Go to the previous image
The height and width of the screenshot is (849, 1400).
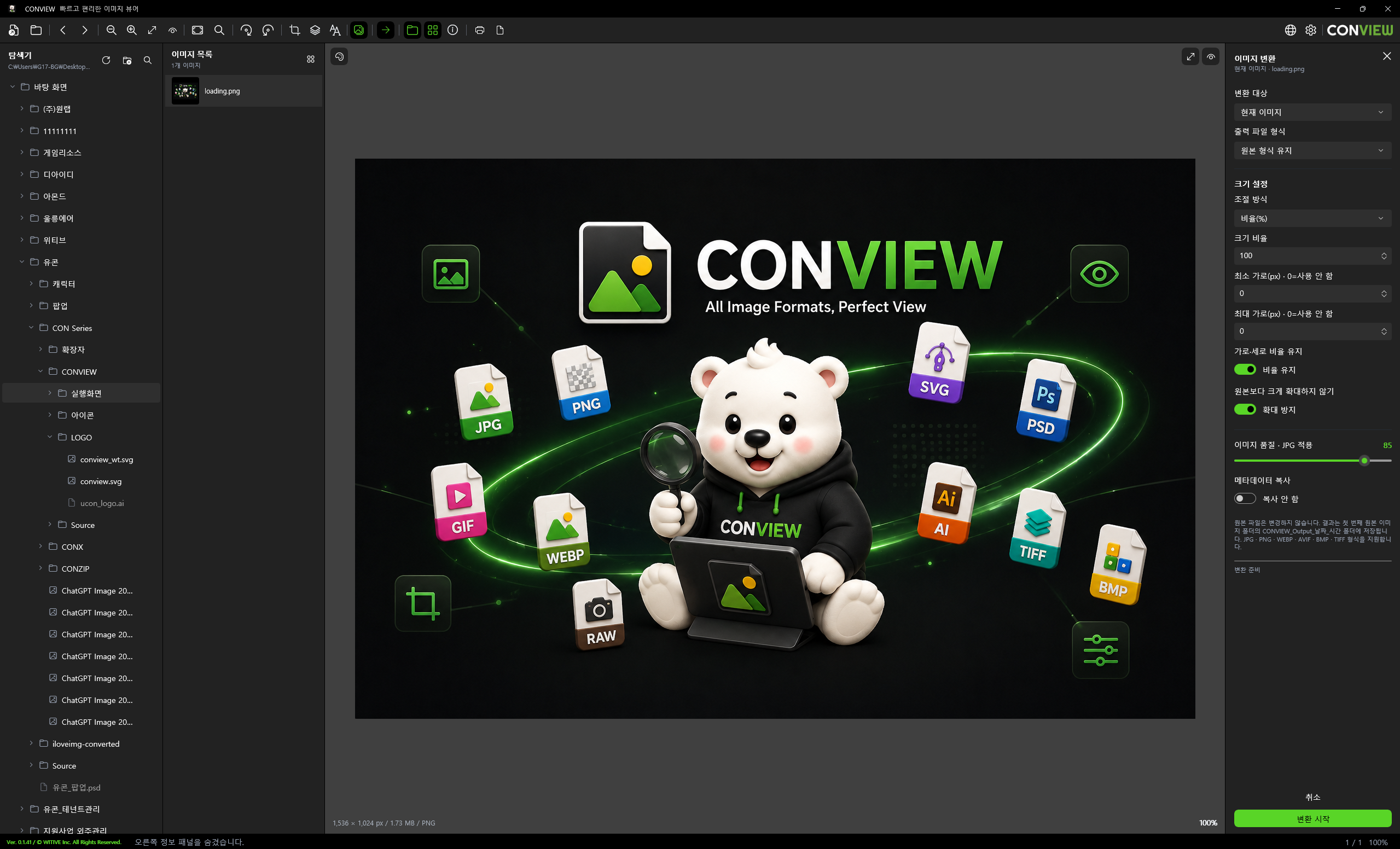coord(63,30)
